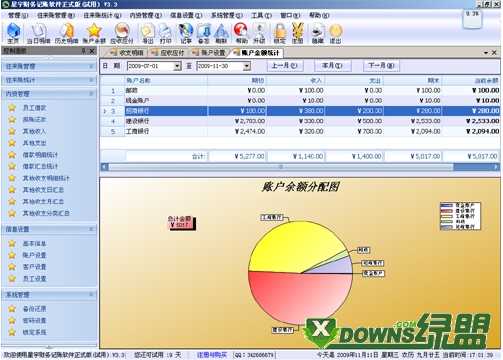
Task: Click the 账户余额 star toolbar icon
Action: click(x=94, y=33)
